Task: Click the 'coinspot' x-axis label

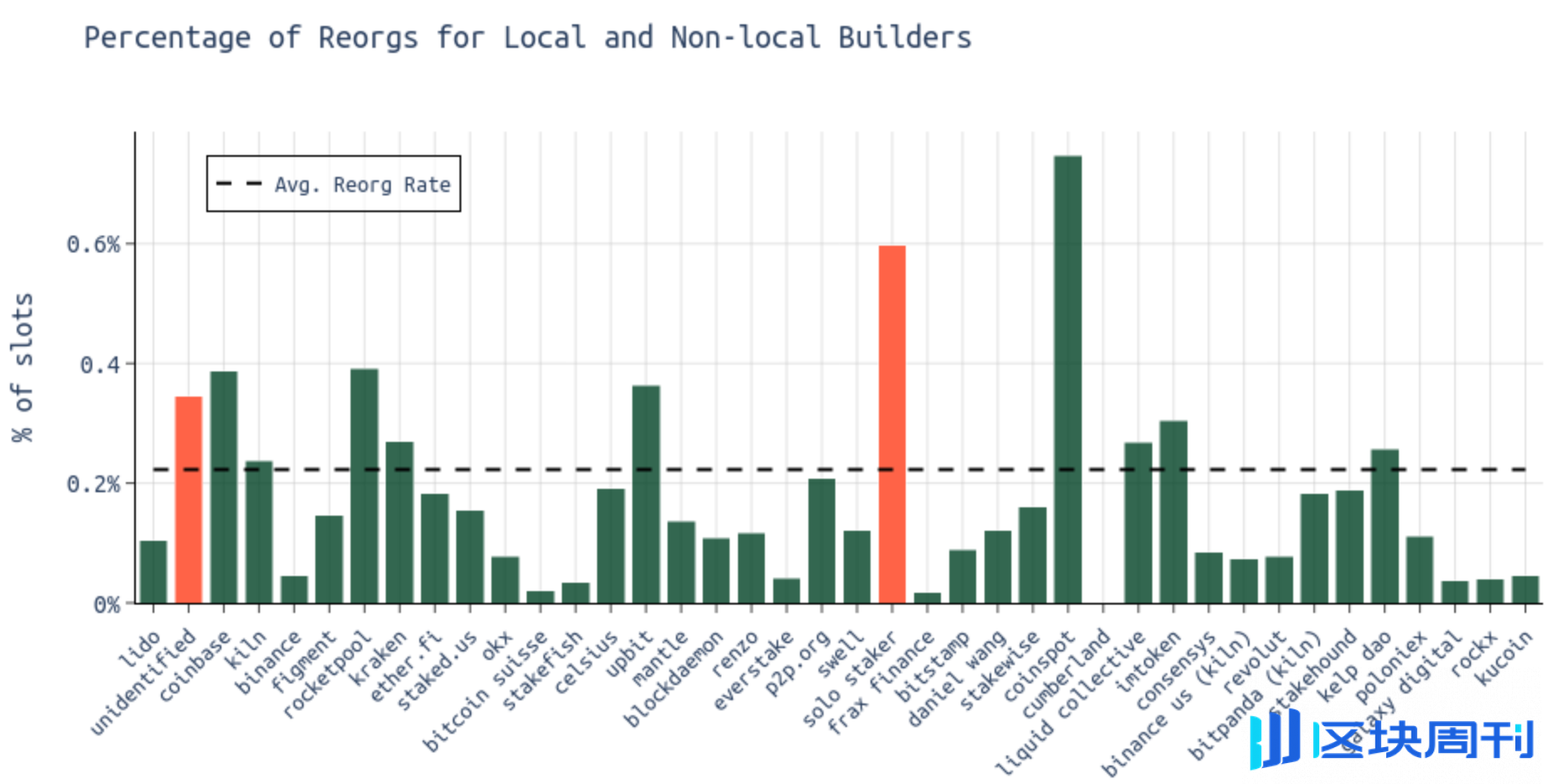Action: [1039, 665]
